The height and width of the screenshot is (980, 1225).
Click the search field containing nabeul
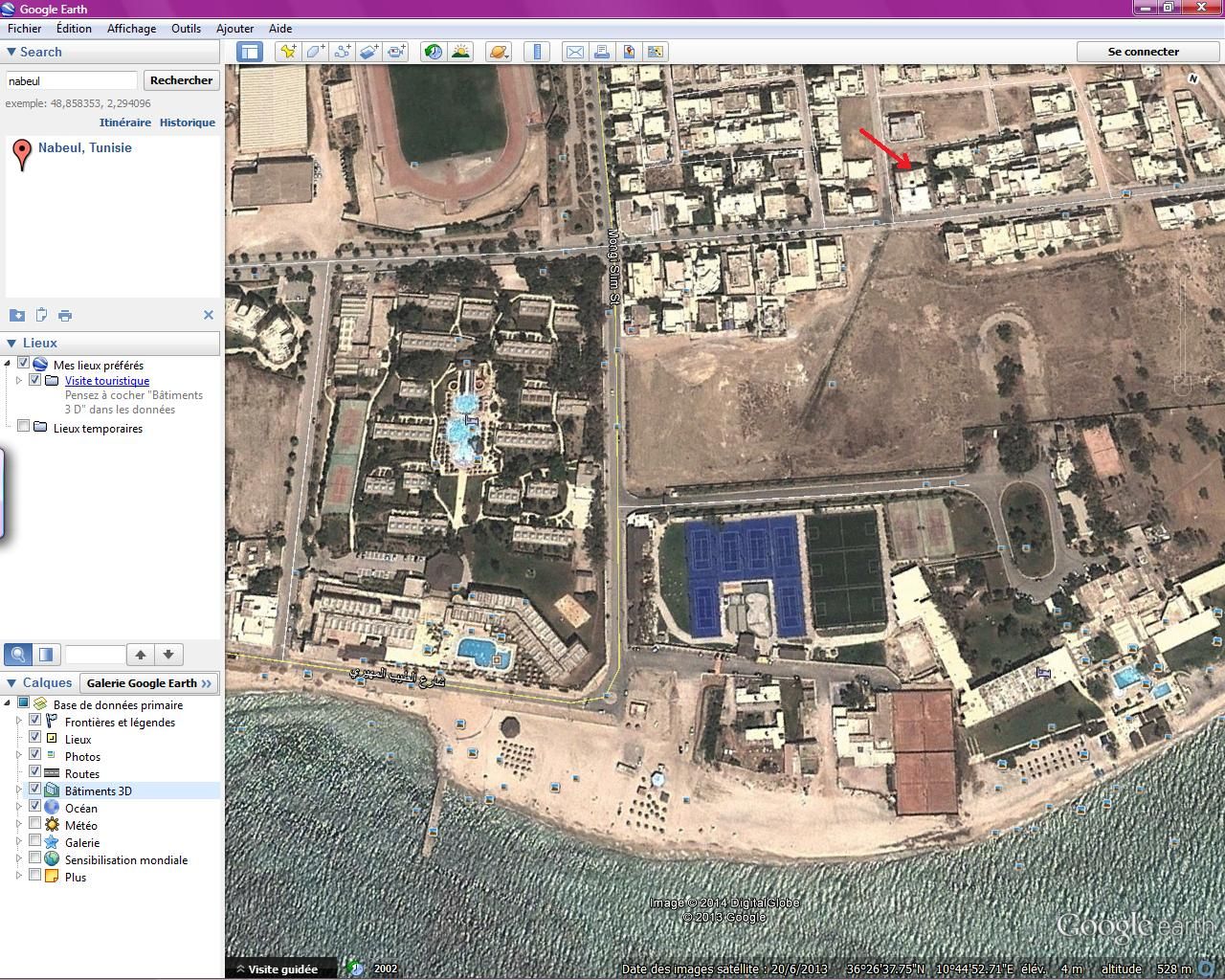72,80
